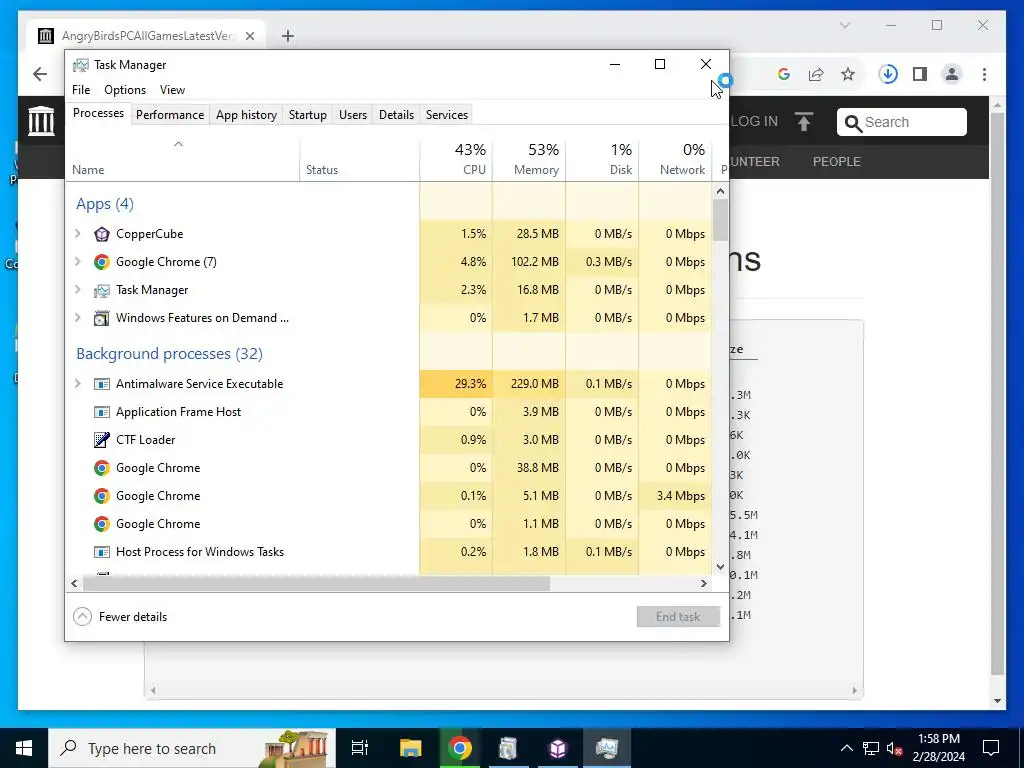Image resolution: width=1024 pixels, height=768 pixels.
Task: Click the Windows taskbar search box
Action: 193,748
